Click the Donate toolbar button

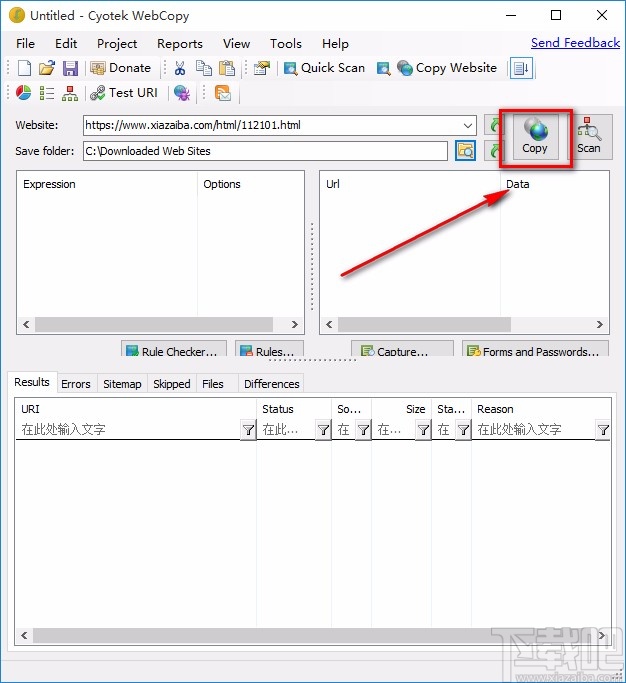coord(121,68)
